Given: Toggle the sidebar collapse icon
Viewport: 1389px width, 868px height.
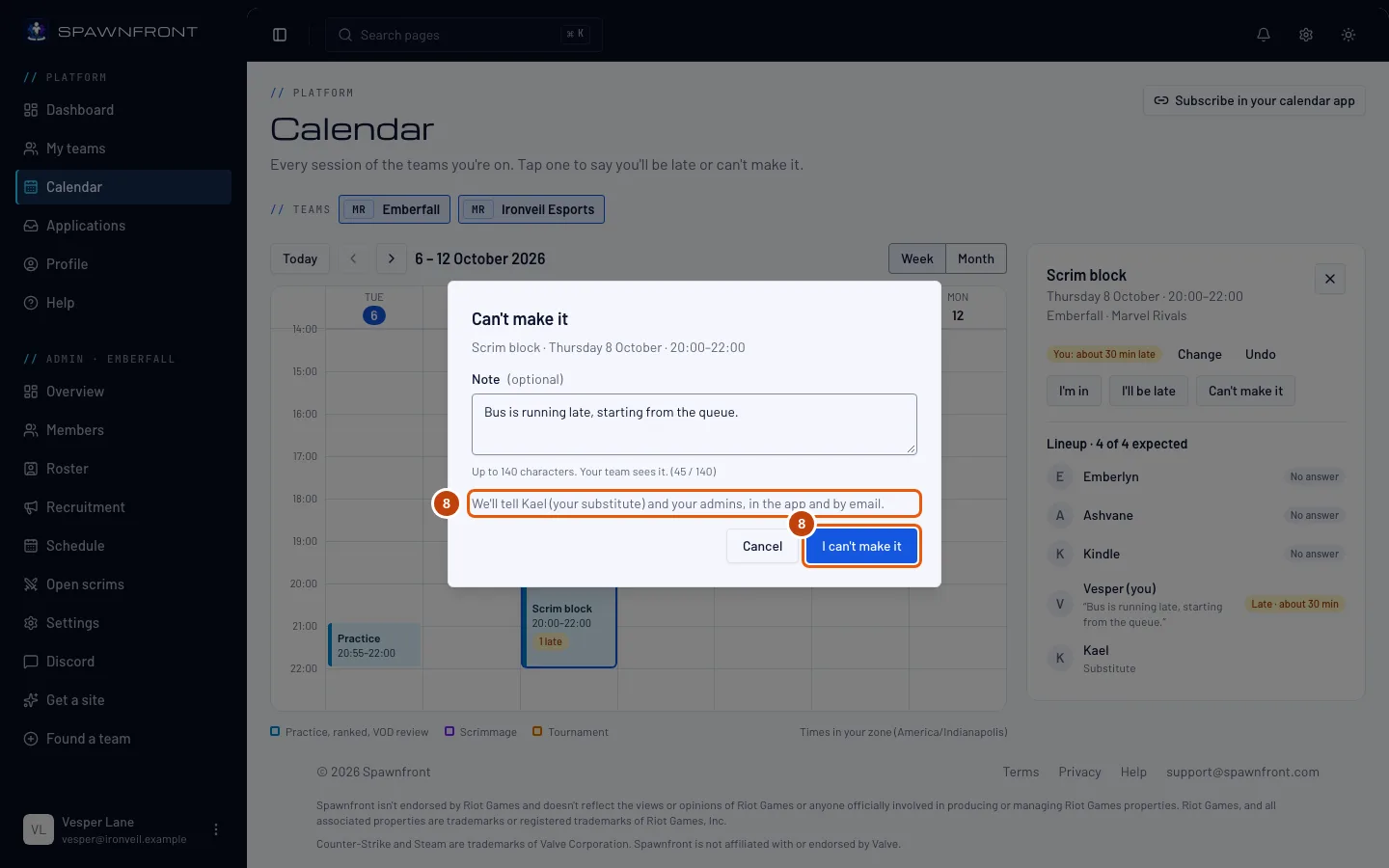Looking at the screenshot, I should 280,35.
